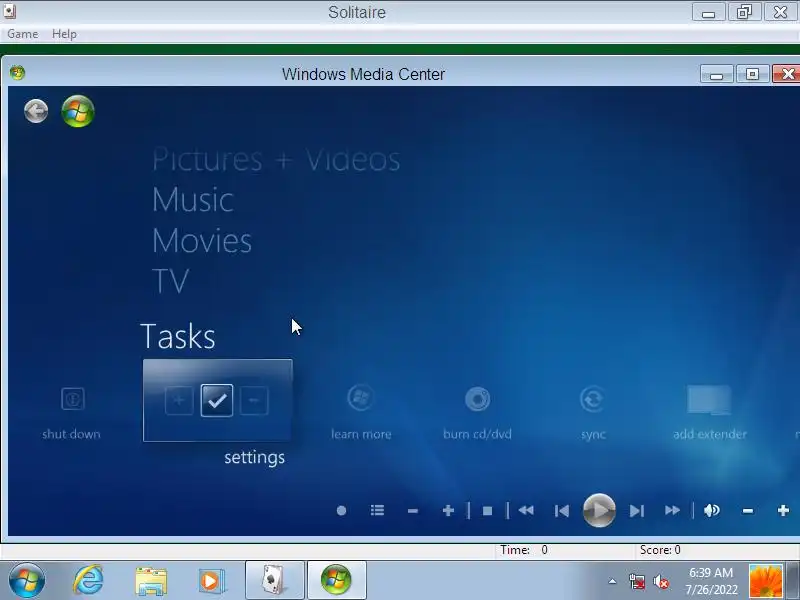Viewport: 800px width, 600px height.
Task: Restore down the Solitaire window
Action: [744, 12]
